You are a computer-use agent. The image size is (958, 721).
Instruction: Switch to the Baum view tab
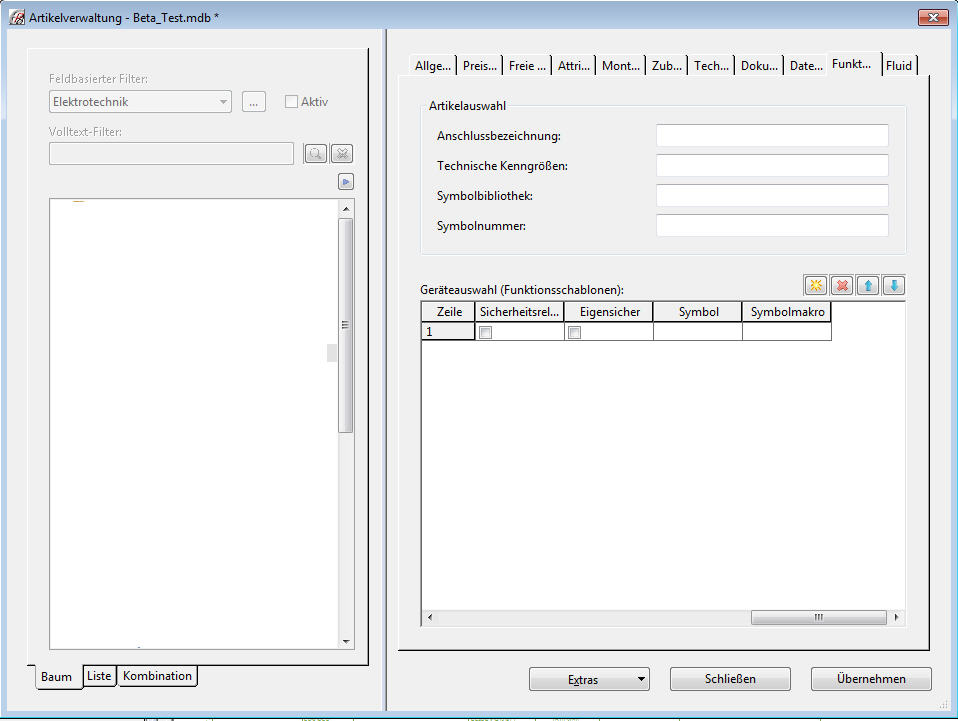coord(56,676)
